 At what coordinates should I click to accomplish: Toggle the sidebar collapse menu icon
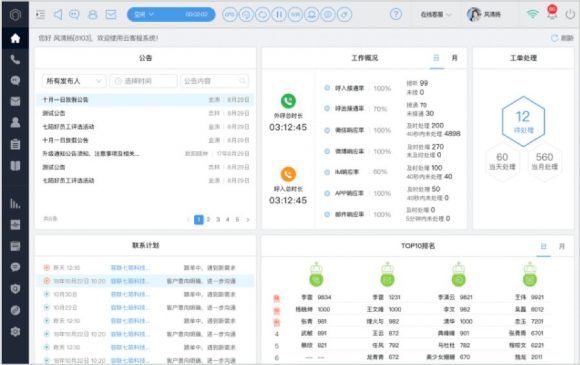tap(40, 14)
